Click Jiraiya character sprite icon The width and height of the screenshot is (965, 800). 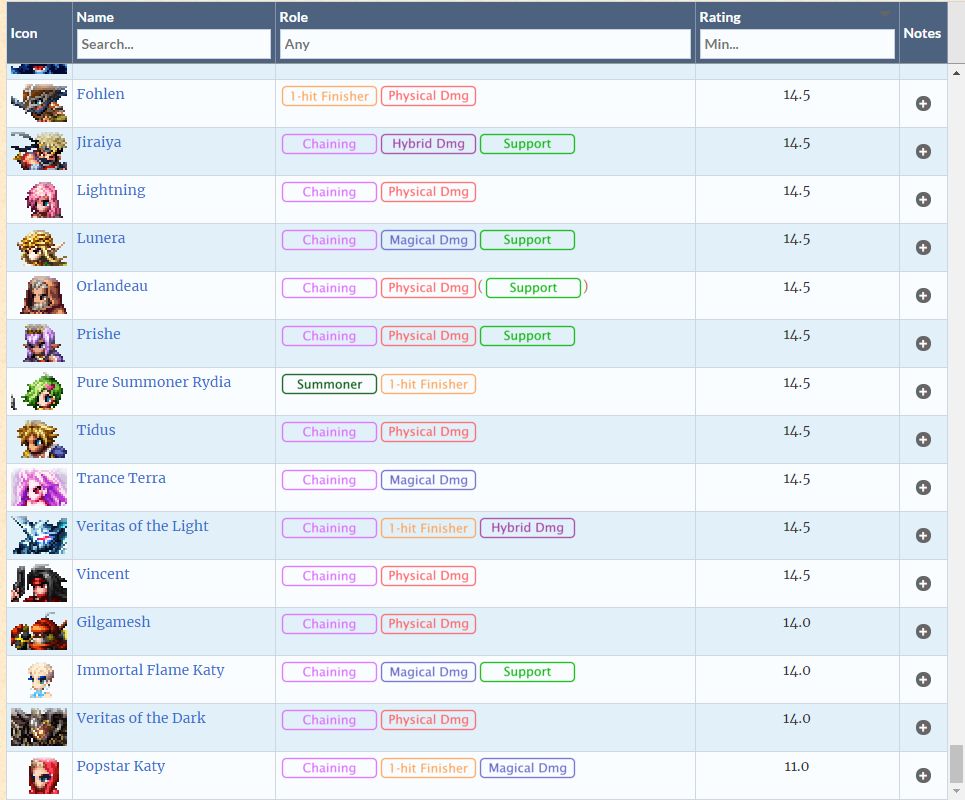(x=39, y=151)
